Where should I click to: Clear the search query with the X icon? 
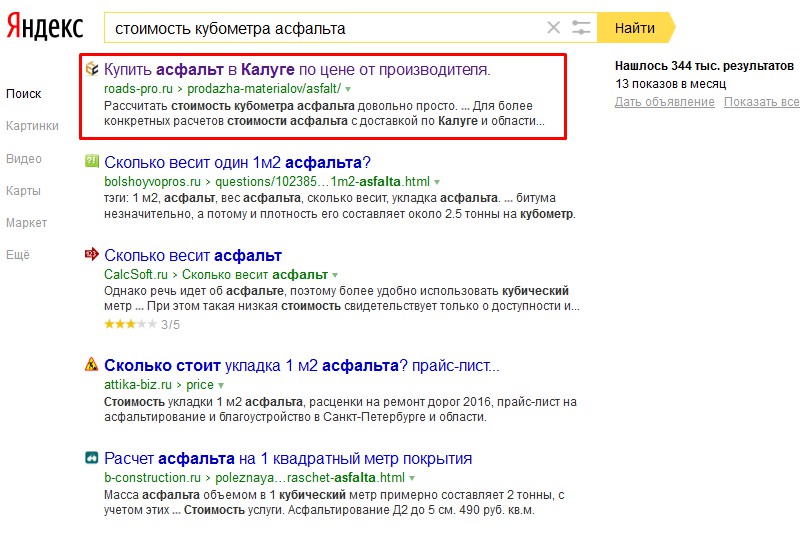point(554,28)
